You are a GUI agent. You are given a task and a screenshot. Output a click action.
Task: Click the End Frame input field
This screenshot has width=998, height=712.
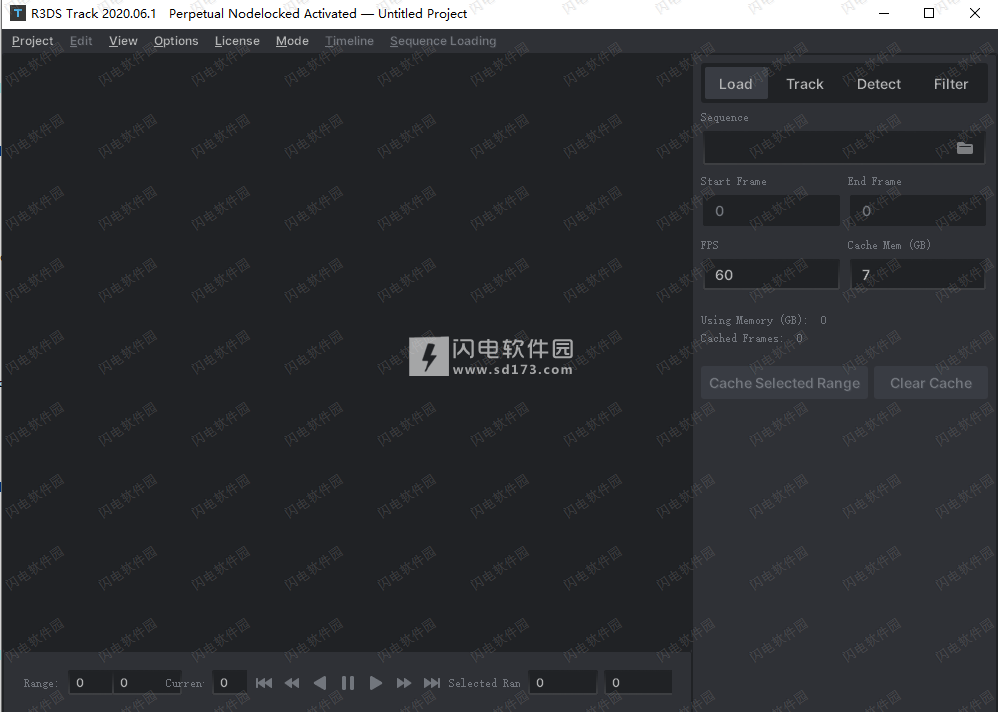pos(918,211)
